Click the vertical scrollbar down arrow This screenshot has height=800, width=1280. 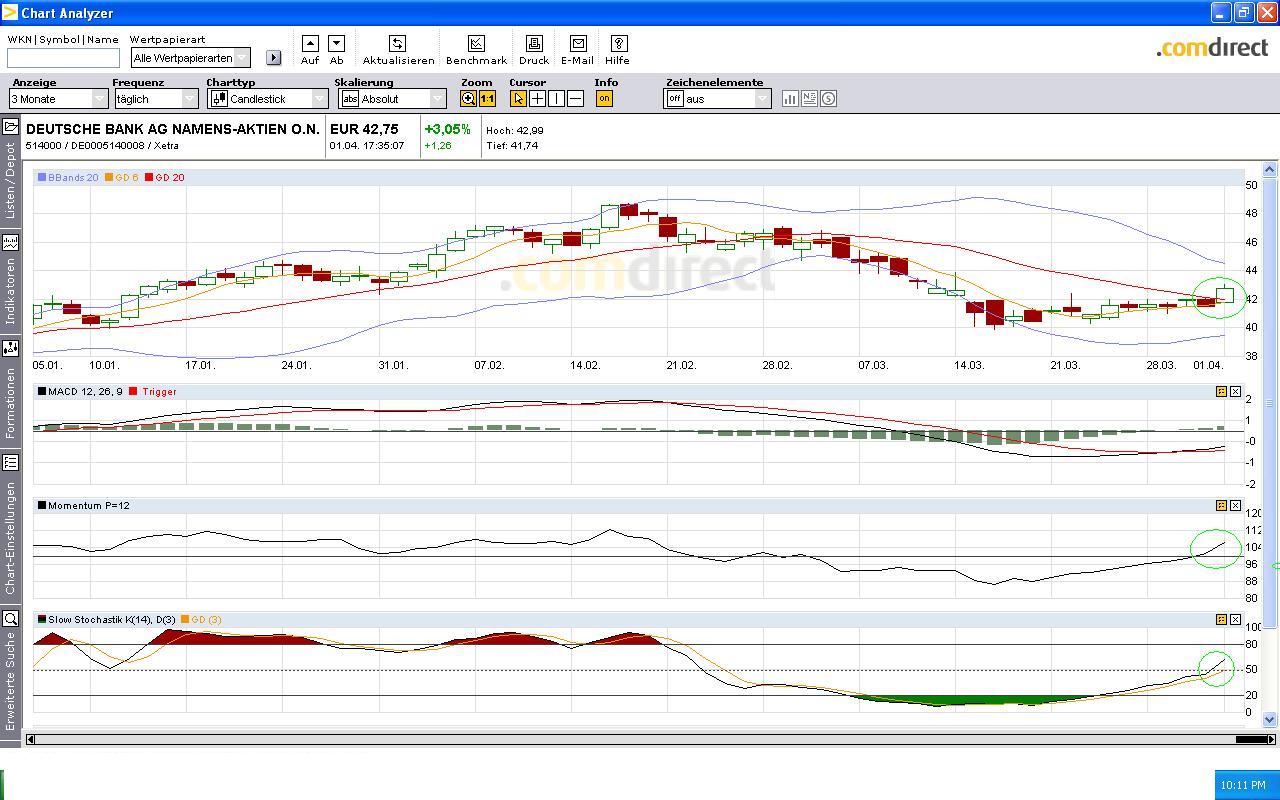tap(1271, 718)
